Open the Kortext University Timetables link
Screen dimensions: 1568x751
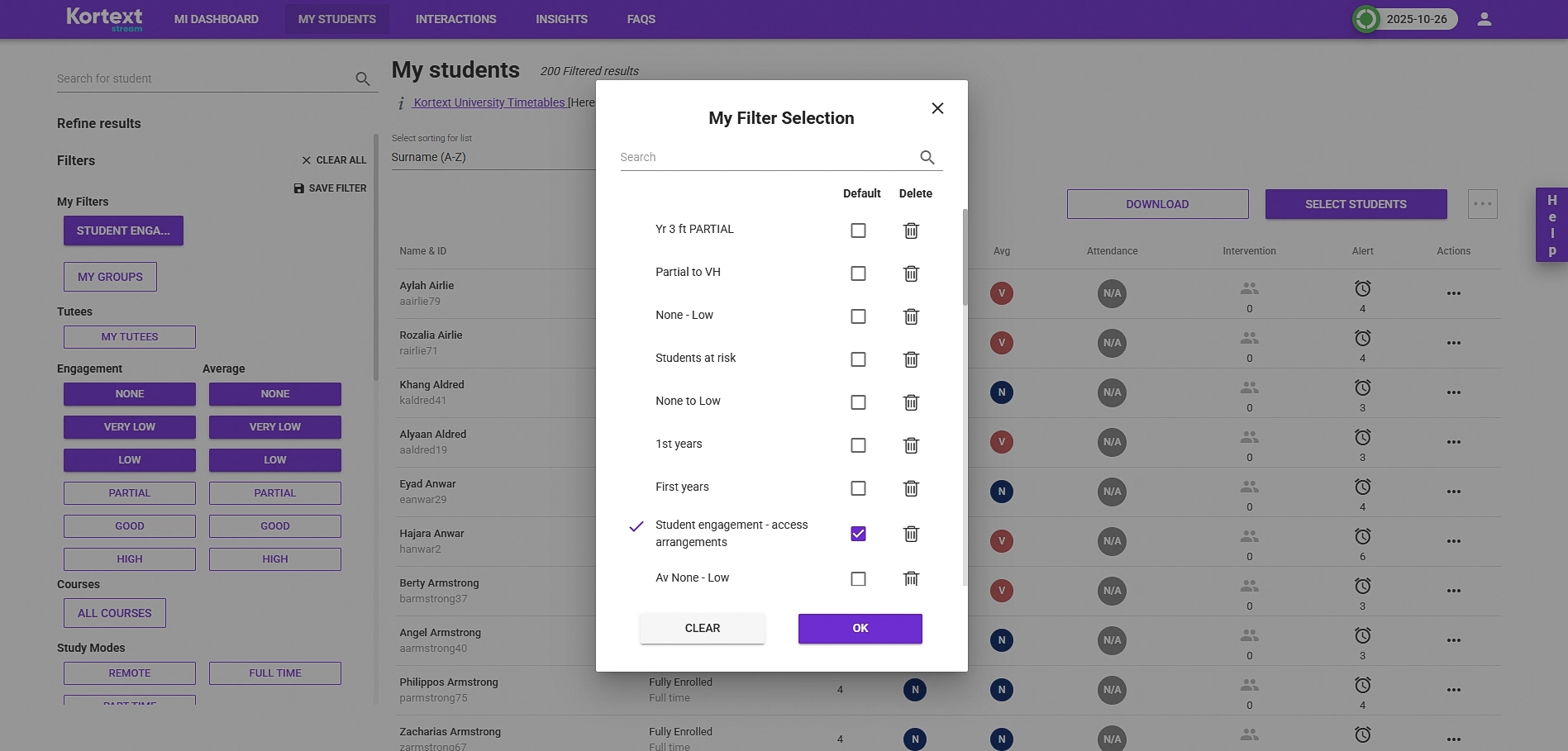pos(489,102)
